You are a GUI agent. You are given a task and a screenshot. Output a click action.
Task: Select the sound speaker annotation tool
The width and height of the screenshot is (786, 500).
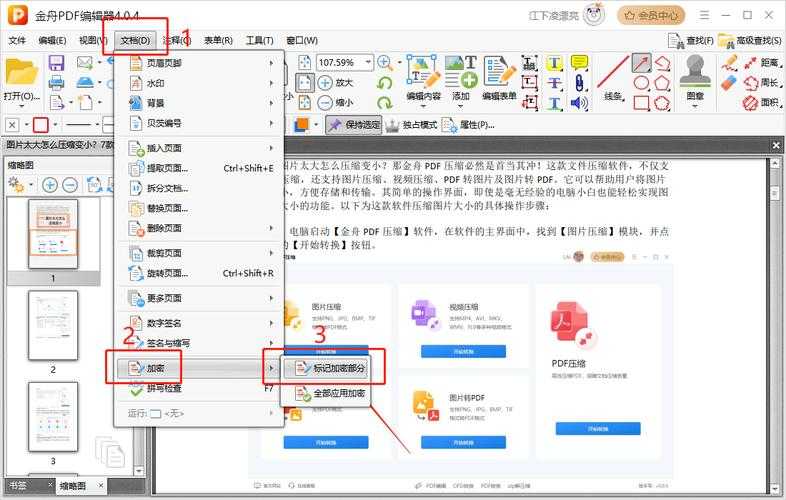point(579,103)
